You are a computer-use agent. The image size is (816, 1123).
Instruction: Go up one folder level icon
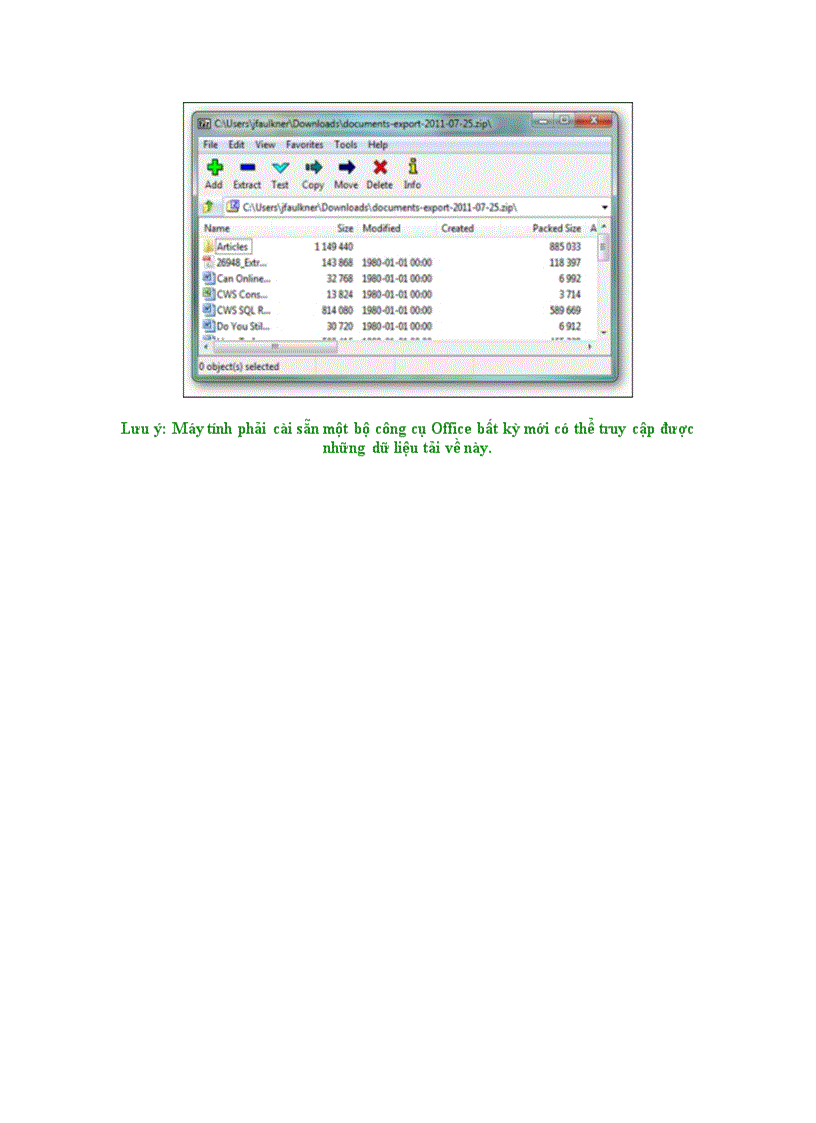(x=209, y=206)
